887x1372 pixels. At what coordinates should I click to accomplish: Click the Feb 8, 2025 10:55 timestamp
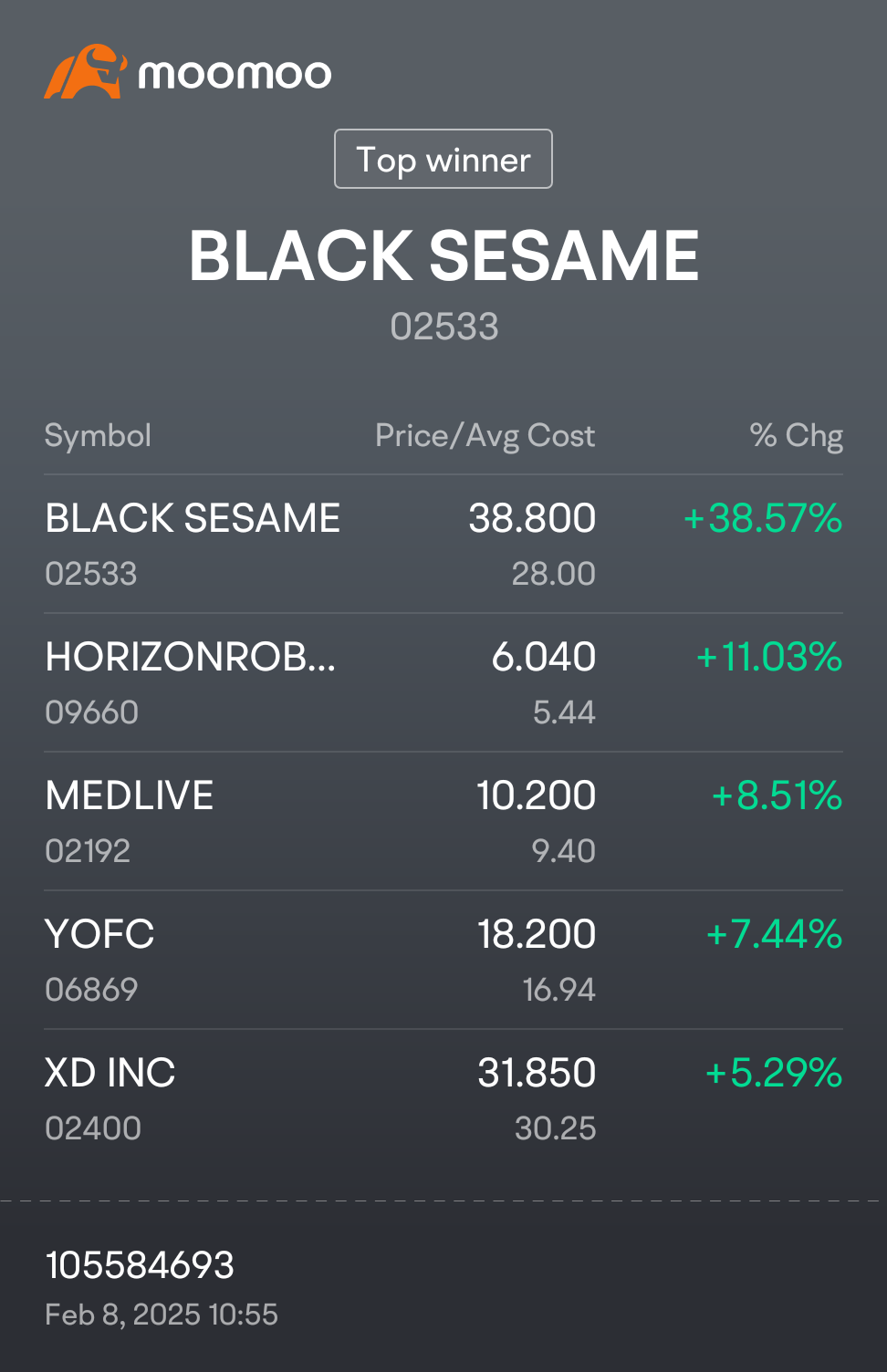point(162,1315)
